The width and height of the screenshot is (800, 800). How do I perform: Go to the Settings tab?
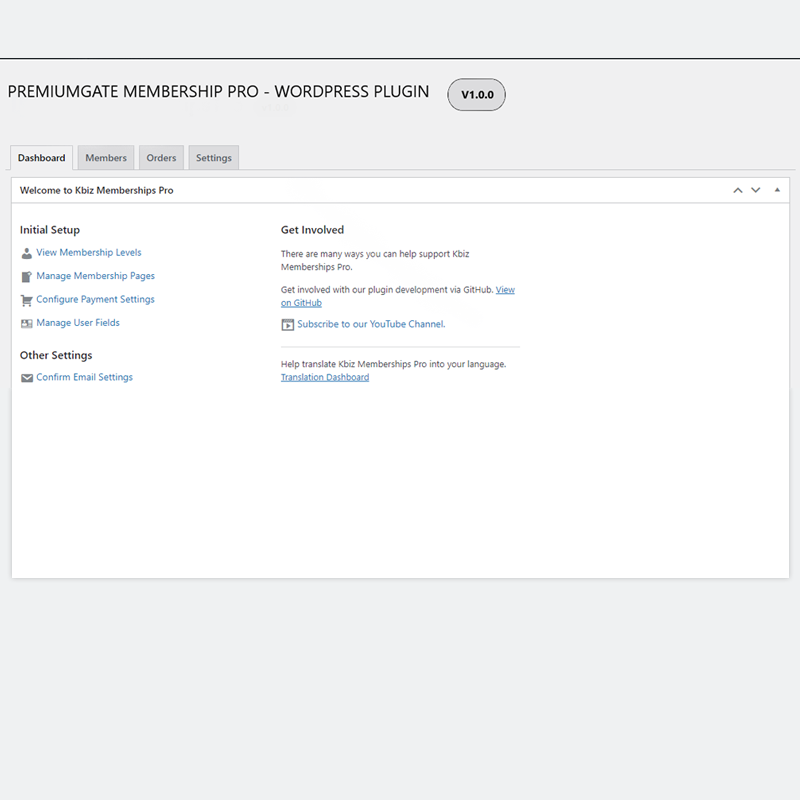[x=213, y=158]
